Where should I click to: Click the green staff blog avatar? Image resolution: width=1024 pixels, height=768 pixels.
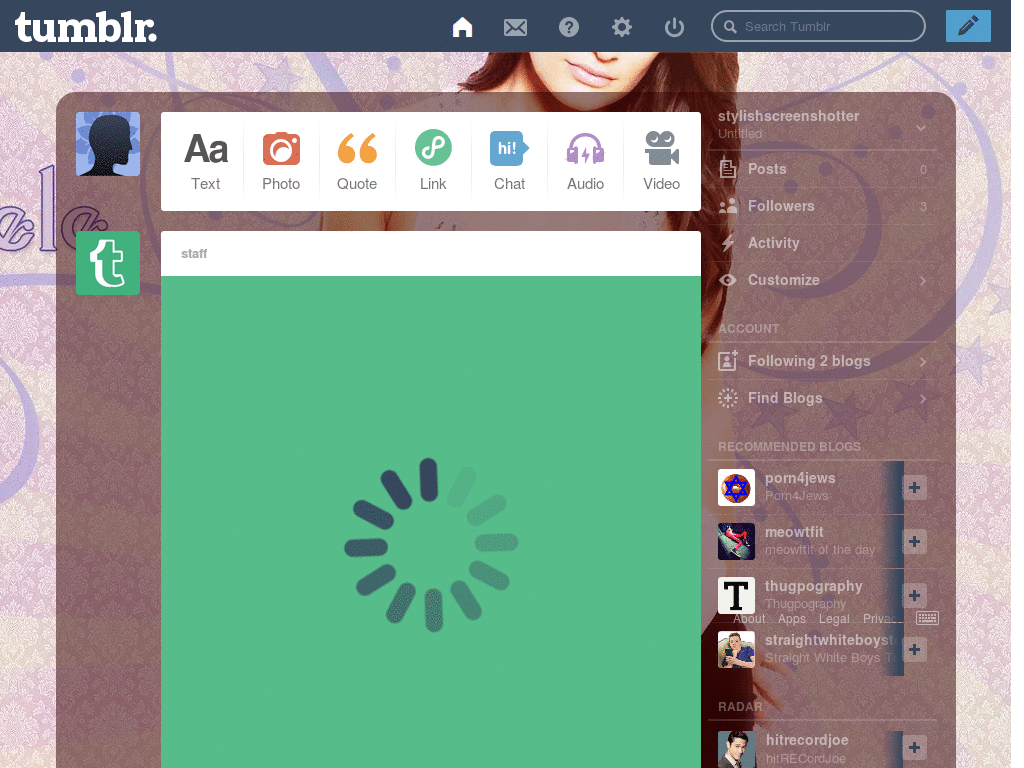coord(108,263)
